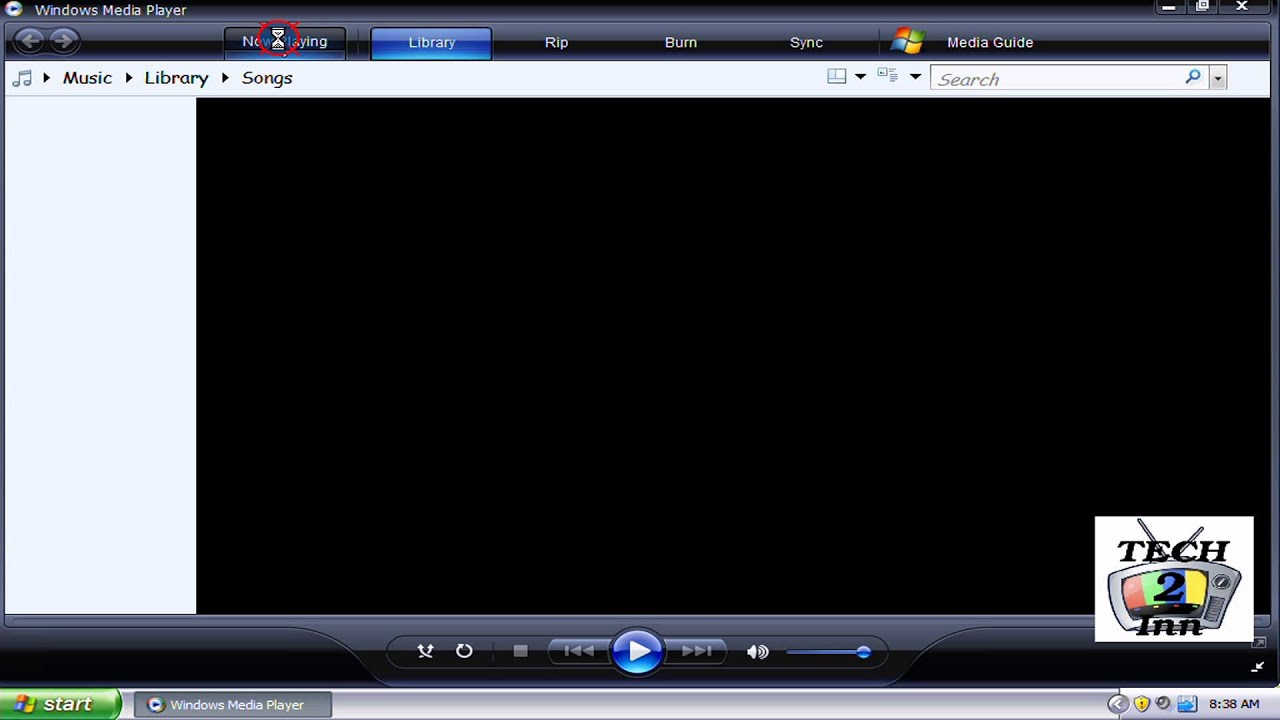Restore down the Media Player window
Screen dimensions: 1280x720
point(1203,7)
